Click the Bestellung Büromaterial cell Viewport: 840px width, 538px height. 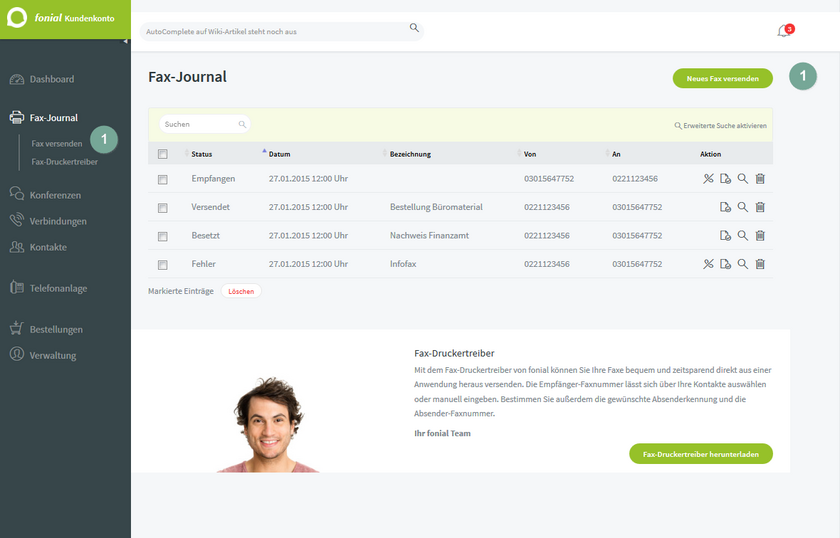coord(436,207)
